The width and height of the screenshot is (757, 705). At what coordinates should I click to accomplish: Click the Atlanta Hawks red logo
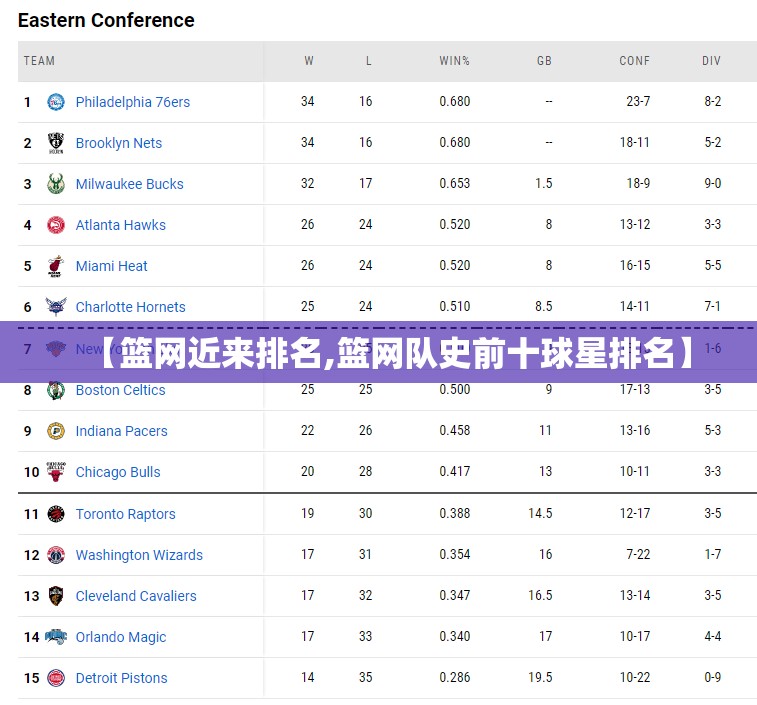pyautogui.click(x=56, y=225)
